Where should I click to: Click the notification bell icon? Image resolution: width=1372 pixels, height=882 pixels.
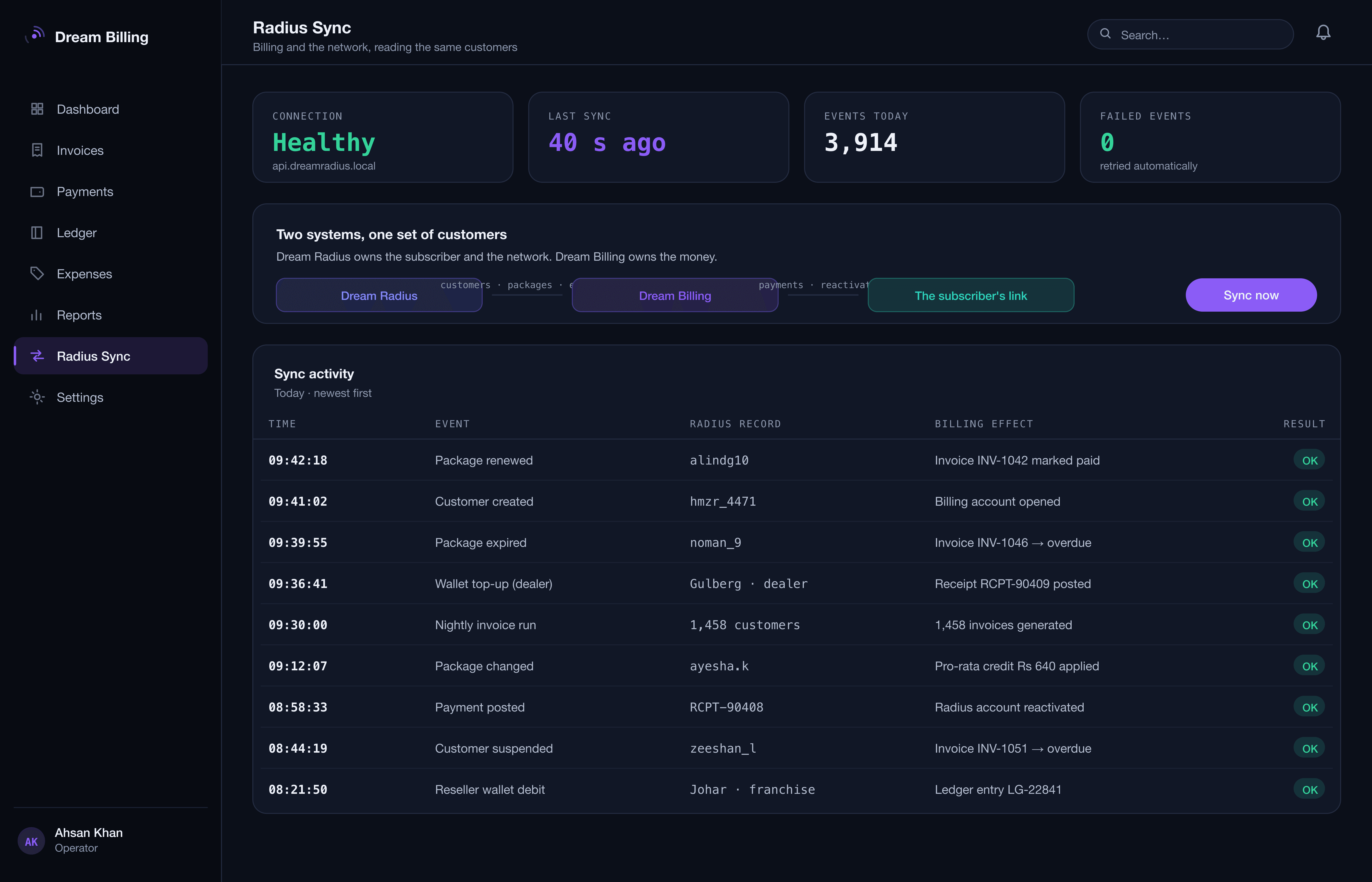1323,33
